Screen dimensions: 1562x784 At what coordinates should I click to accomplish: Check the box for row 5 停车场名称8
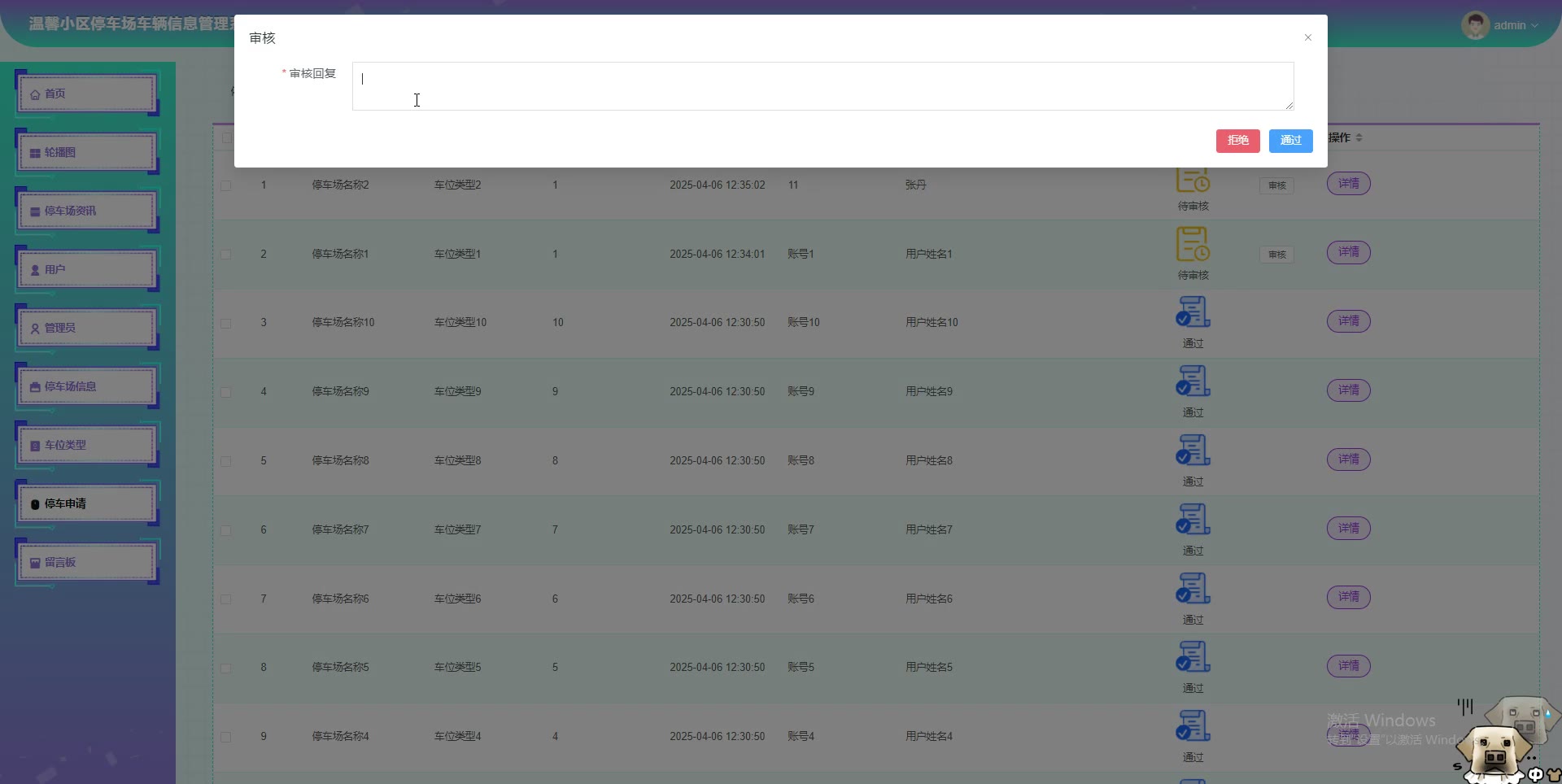(x=226, y=461)
